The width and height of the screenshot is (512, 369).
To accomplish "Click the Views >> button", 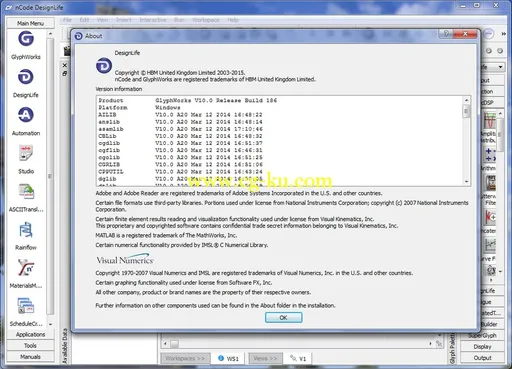I will [265, 359].
